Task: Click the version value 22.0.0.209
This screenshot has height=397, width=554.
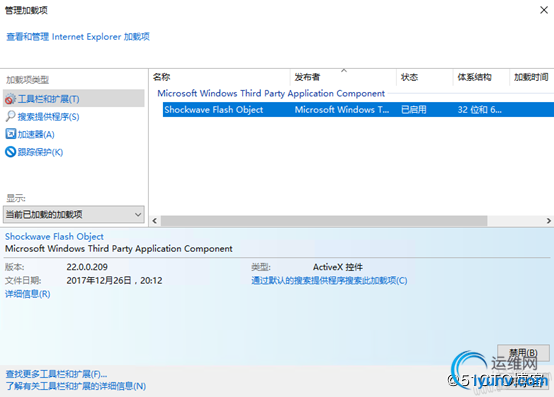Action: 87,267
